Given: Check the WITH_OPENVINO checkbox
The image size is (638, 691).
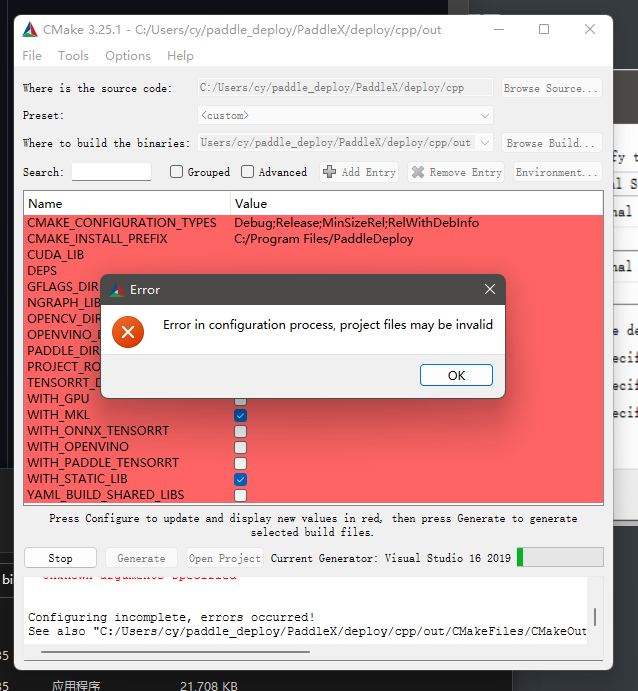Looking at the screenshot, I should pos(241,447).
